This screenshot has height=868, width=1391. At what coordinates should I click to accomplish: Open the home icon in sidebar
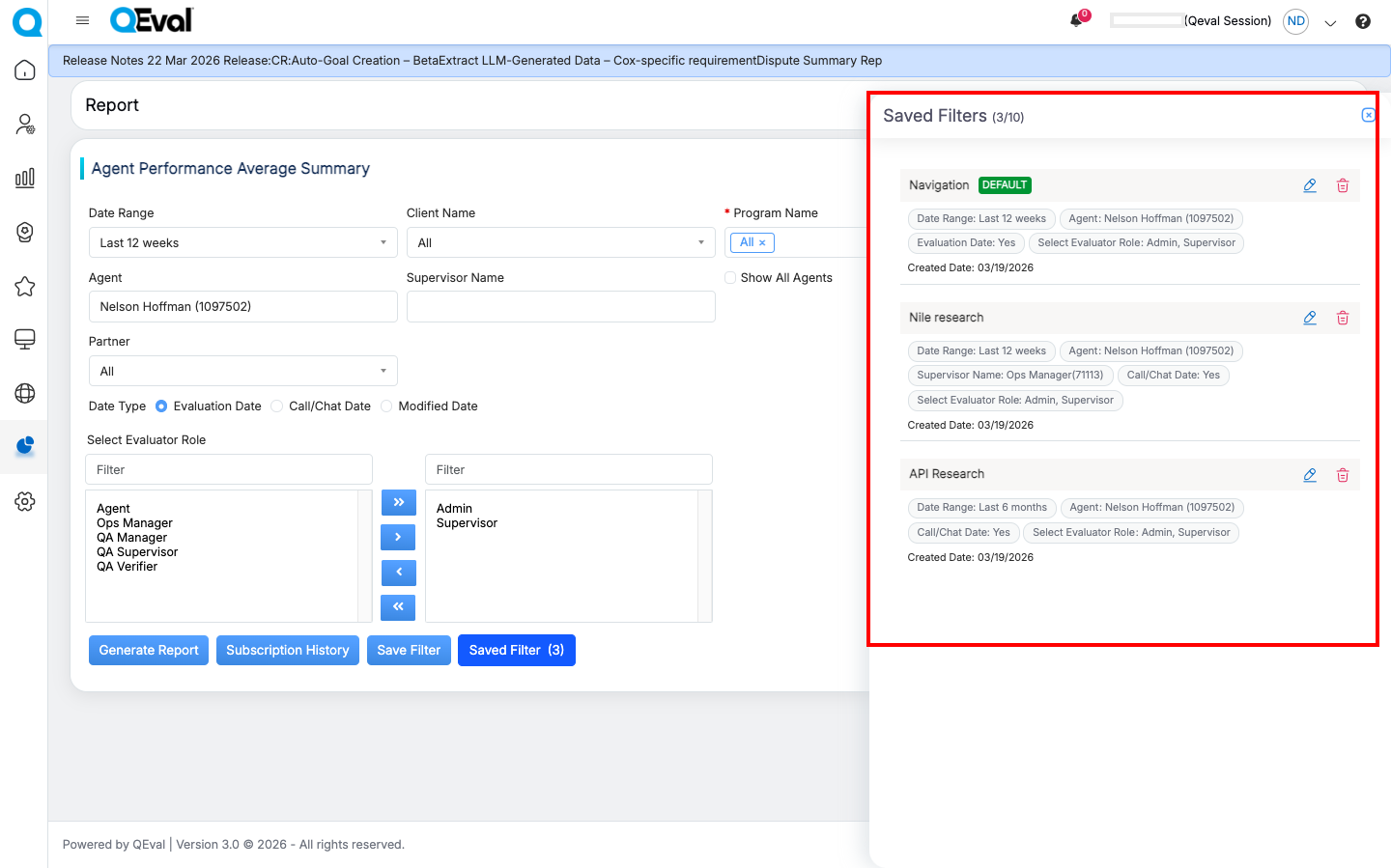click(25, 70)
